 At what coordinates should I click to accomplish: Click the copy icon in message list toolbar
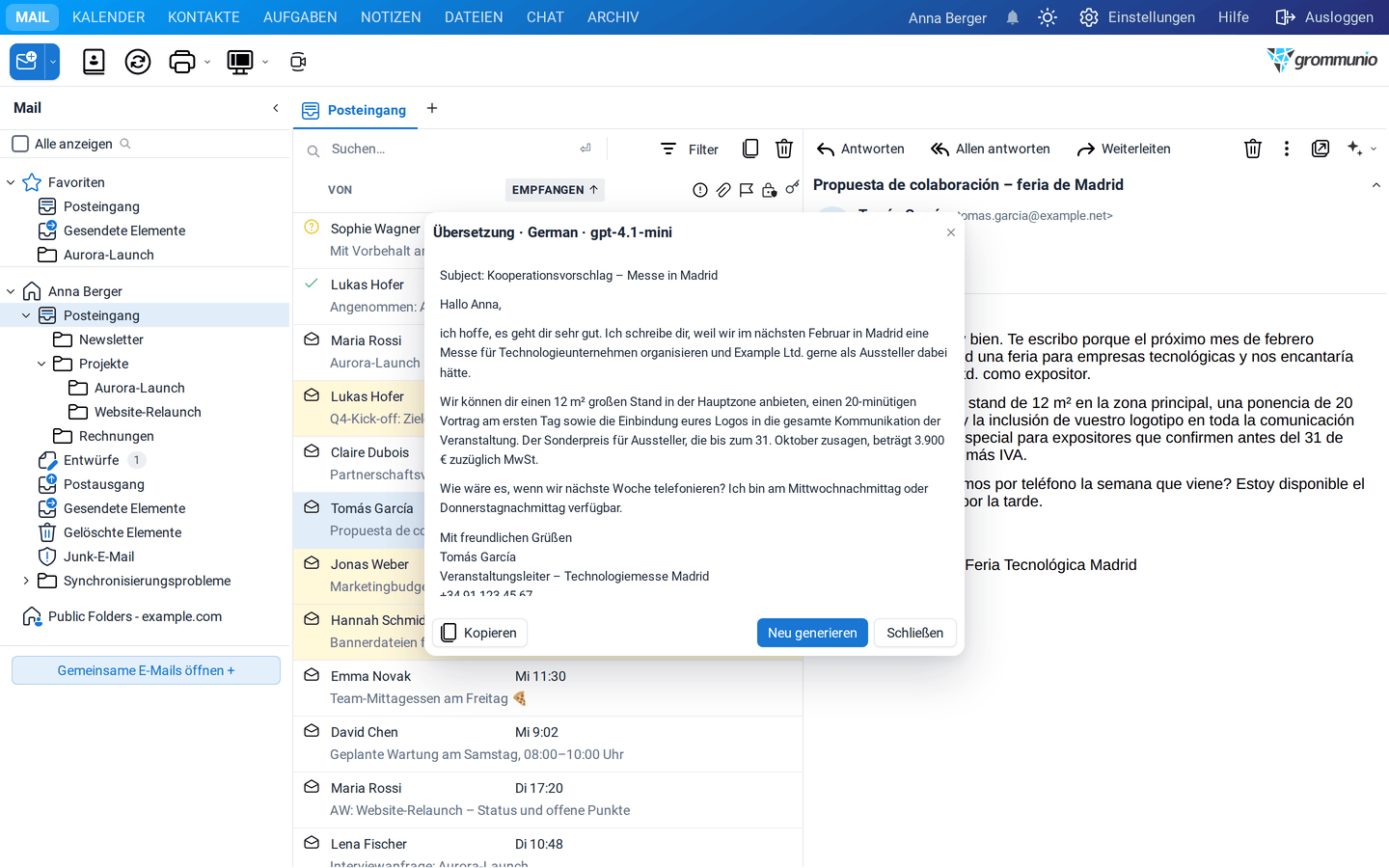[750, 149]
